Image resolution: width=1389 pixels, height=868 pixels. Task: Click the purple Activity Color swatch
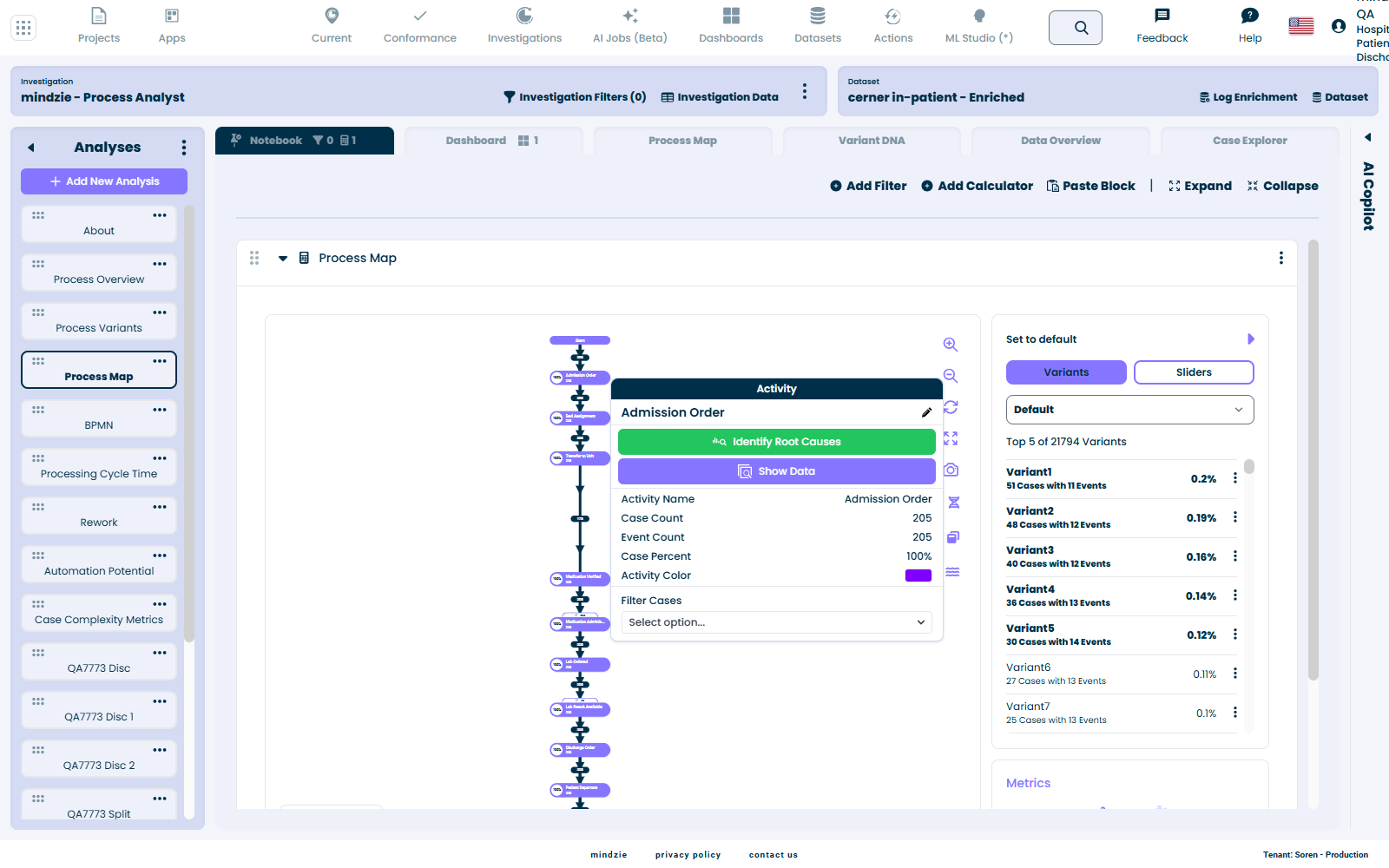pos(918,575)
